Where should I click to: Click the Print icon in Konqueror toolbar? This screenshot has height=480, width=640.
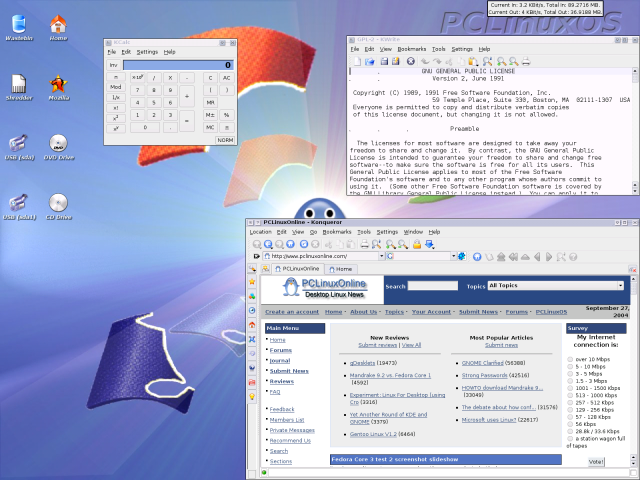tap(364, 244)
